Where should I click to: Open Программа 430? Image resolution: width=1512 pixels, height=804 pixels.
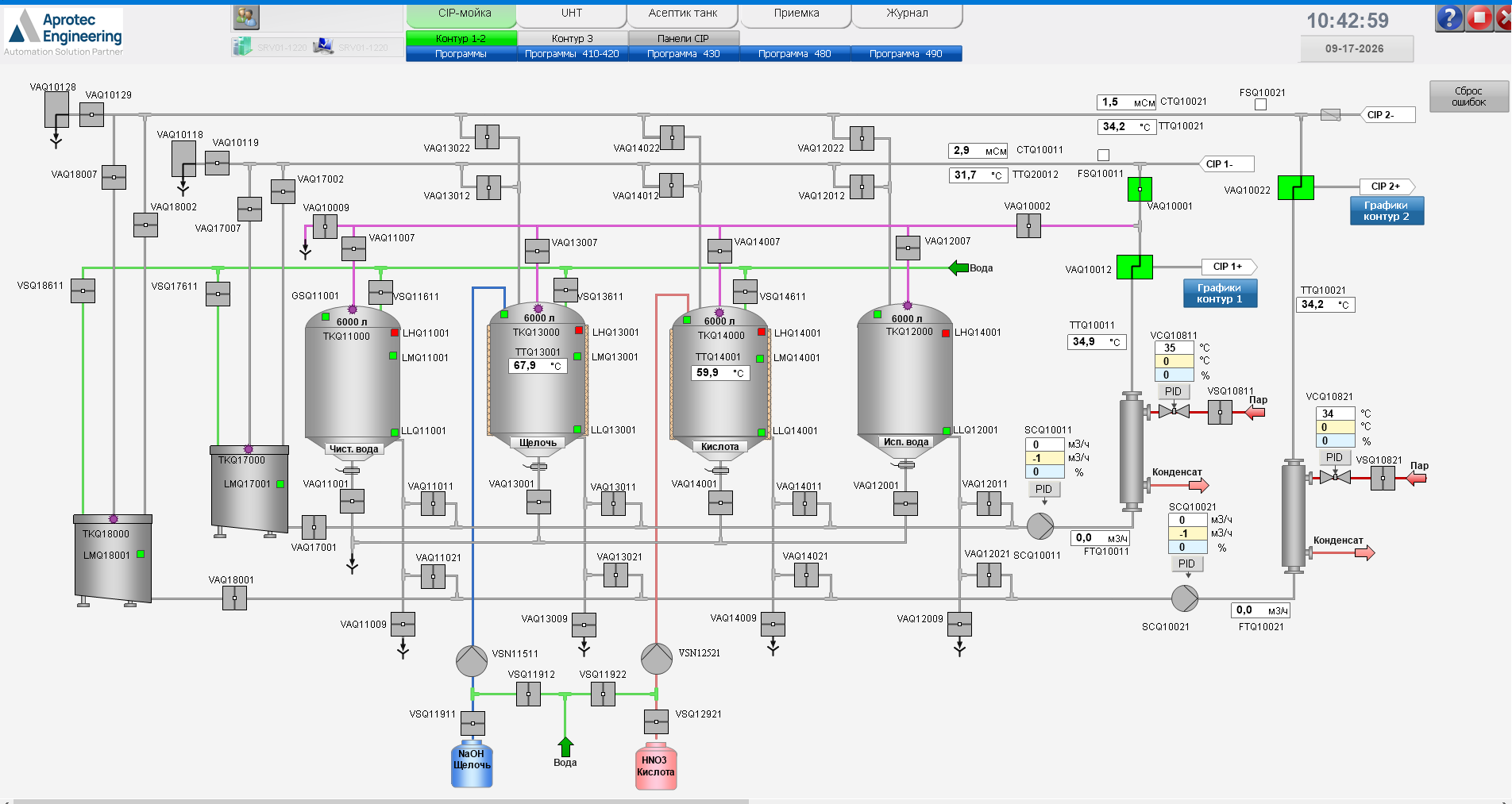tap(684, 54)
